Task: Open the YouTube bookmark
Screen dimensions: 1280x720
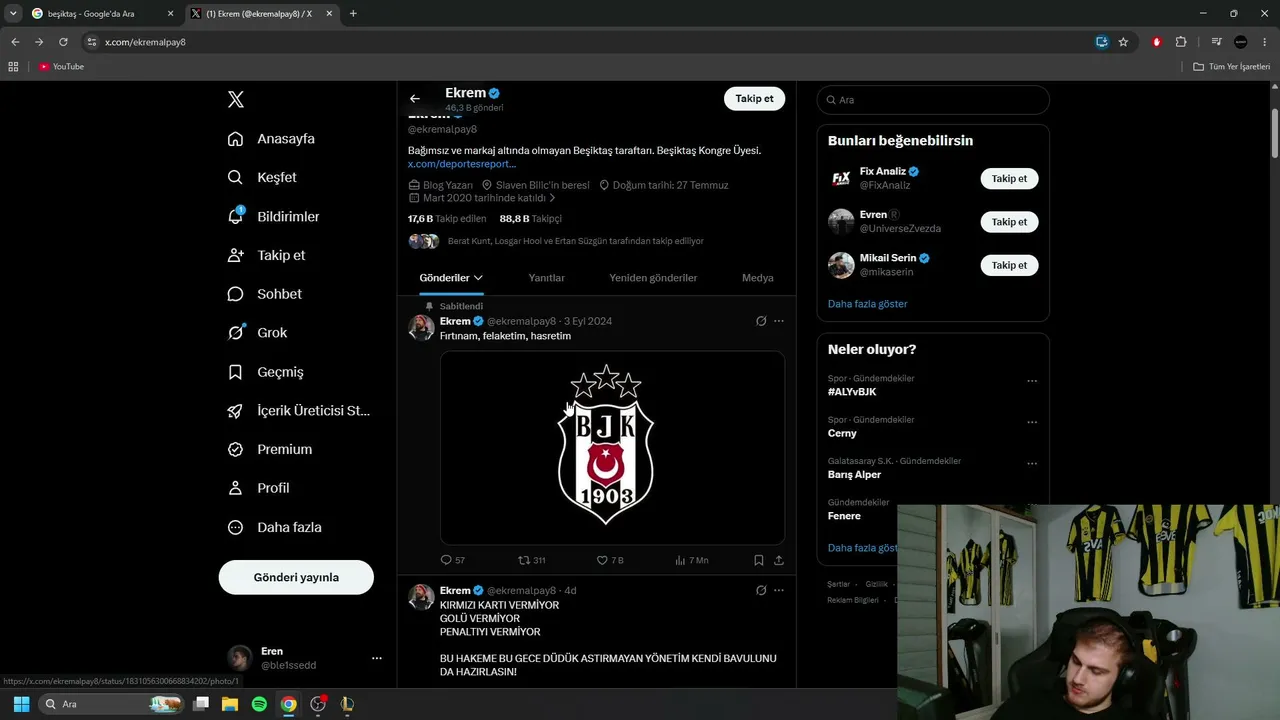Action: [x=61, y=67]
